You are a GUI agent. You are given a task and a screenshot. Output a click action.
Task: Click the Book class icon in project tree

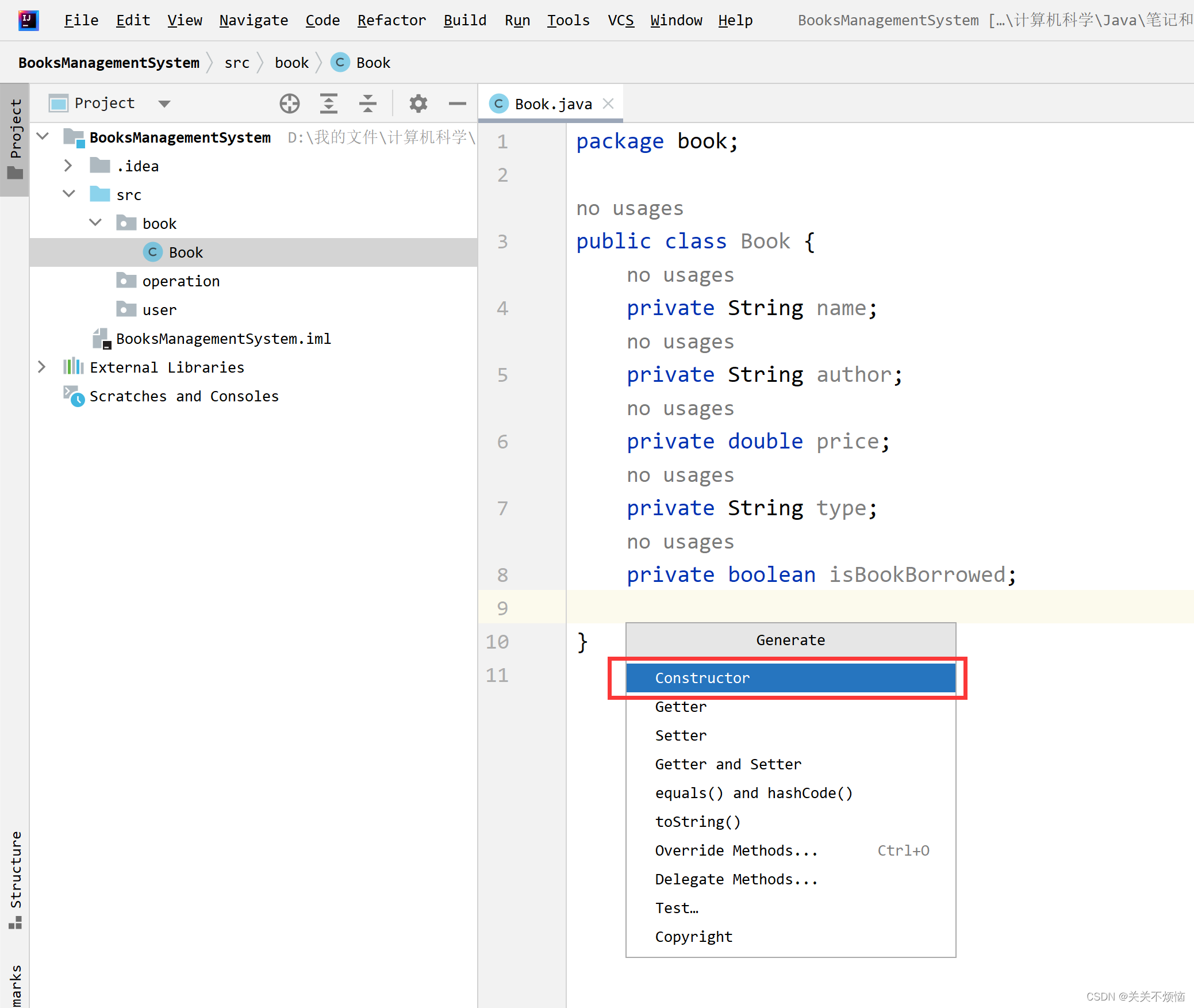pyautogui.click(x=152, y=252)
